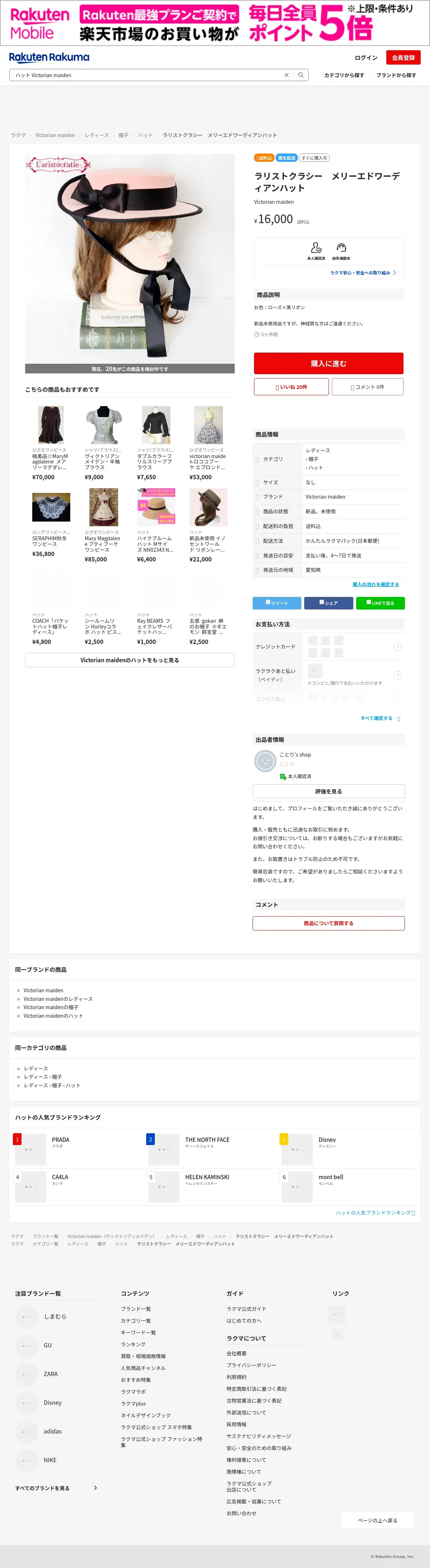Viewport: 430px width, 1568px height.
Task: Clear the search field with the X icon
Action: pyautogui.click(x=286, y=75)
